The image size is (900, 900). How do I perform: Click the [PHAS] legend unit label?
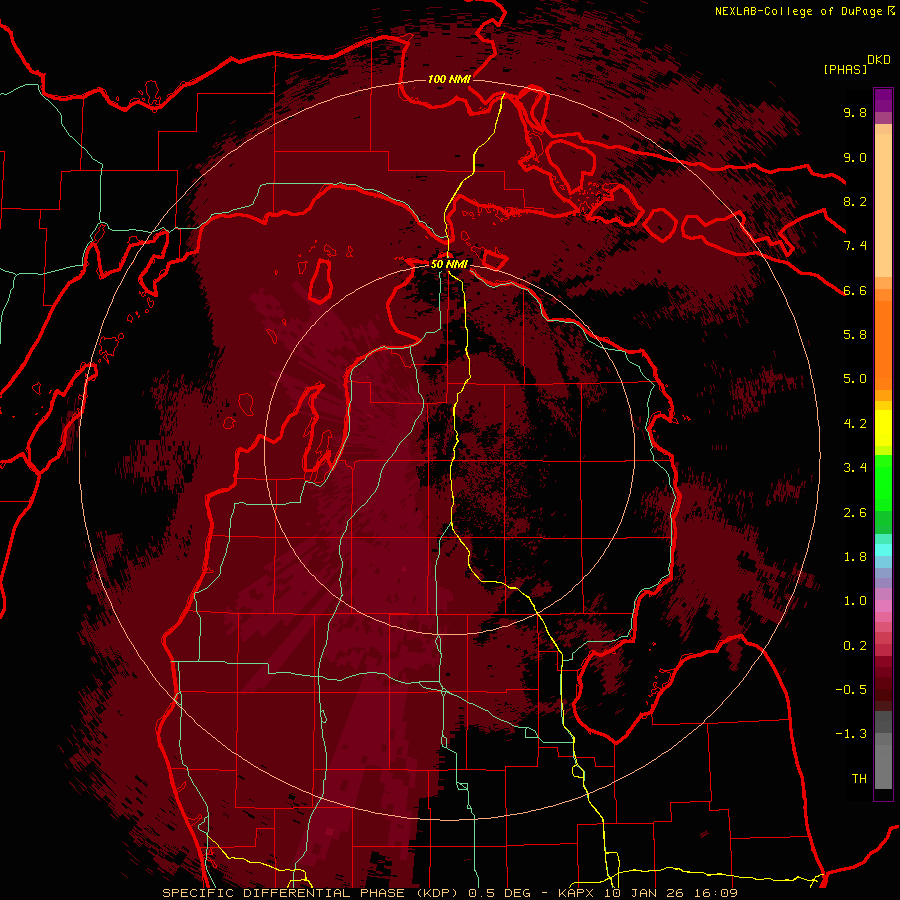click(845, 69)
